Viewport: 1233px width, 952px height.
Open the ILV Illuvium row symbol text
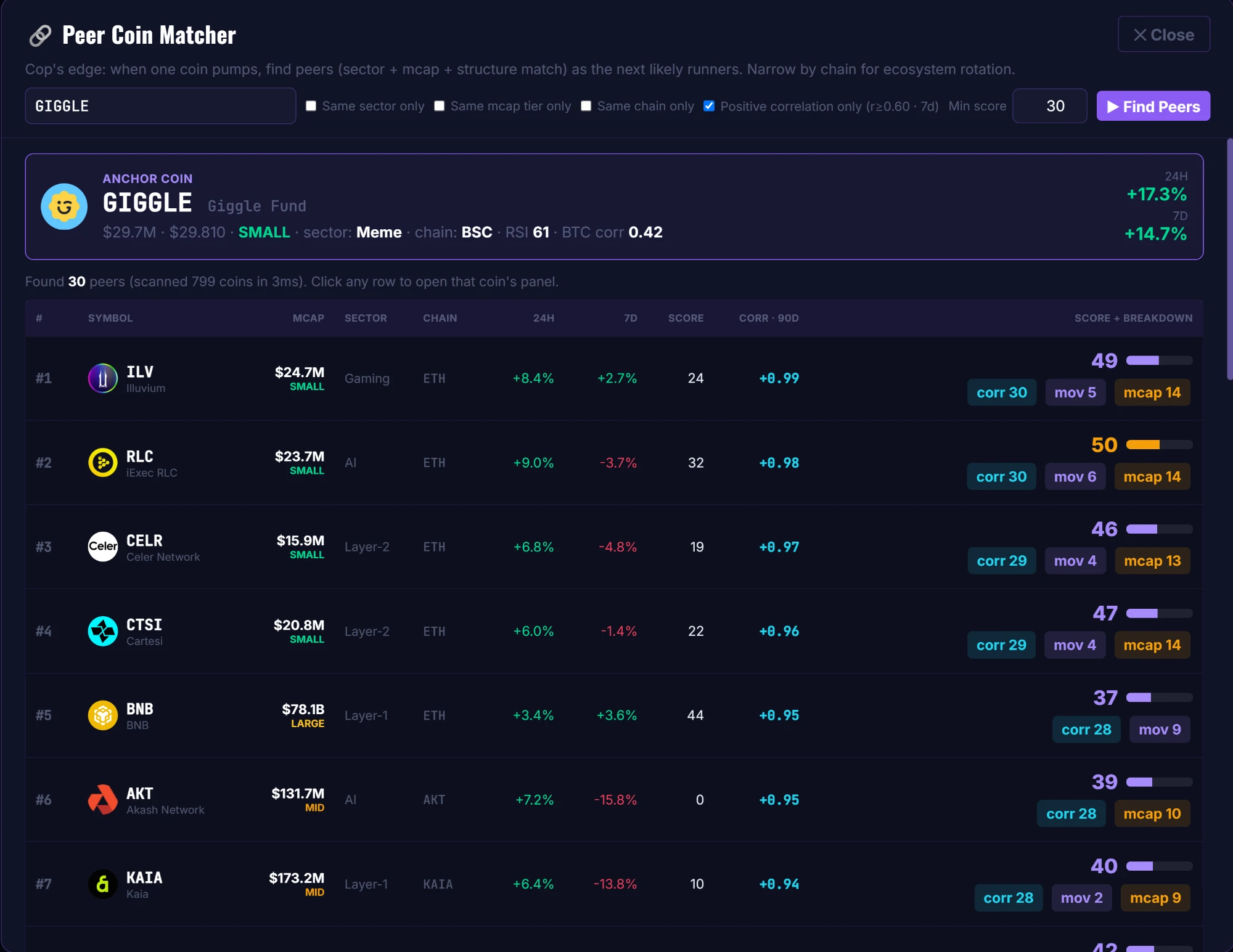(x=140, y=372)
